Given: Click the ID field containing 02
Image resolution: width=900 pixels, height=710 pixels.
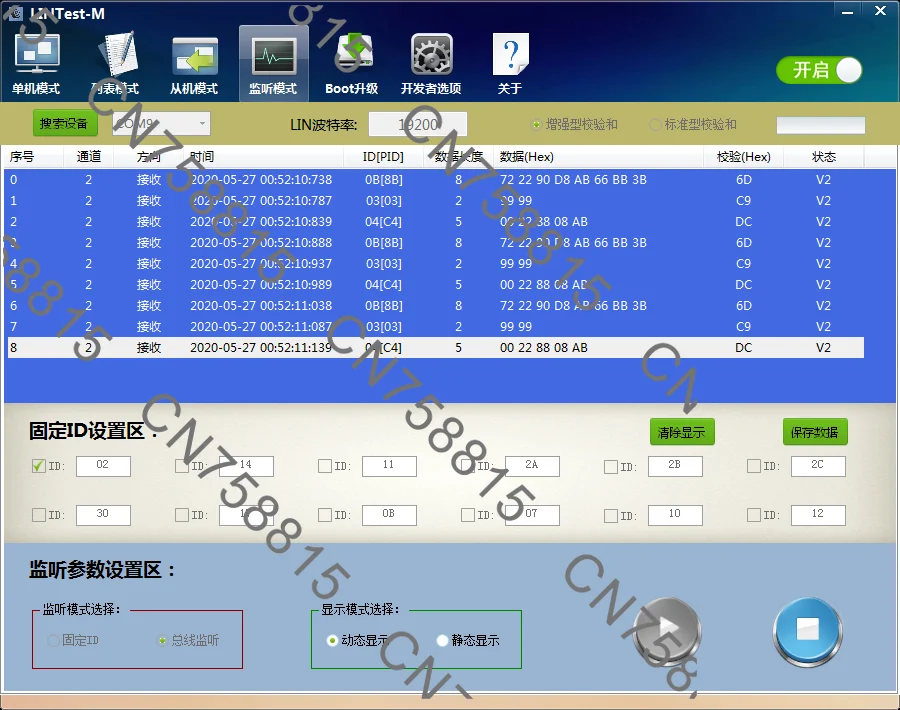Looking at the screenshot, I should 103,466.
